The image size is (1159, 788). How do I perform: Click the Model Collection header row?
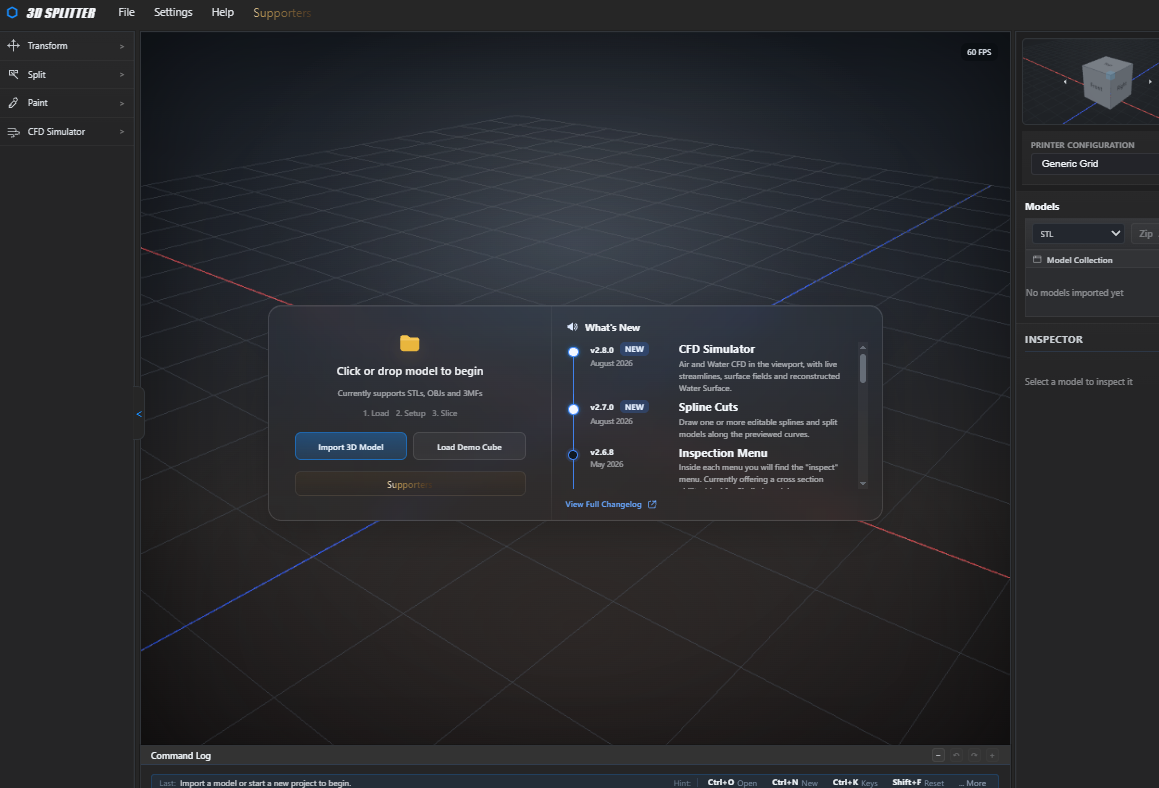(x=1092, y=259)
